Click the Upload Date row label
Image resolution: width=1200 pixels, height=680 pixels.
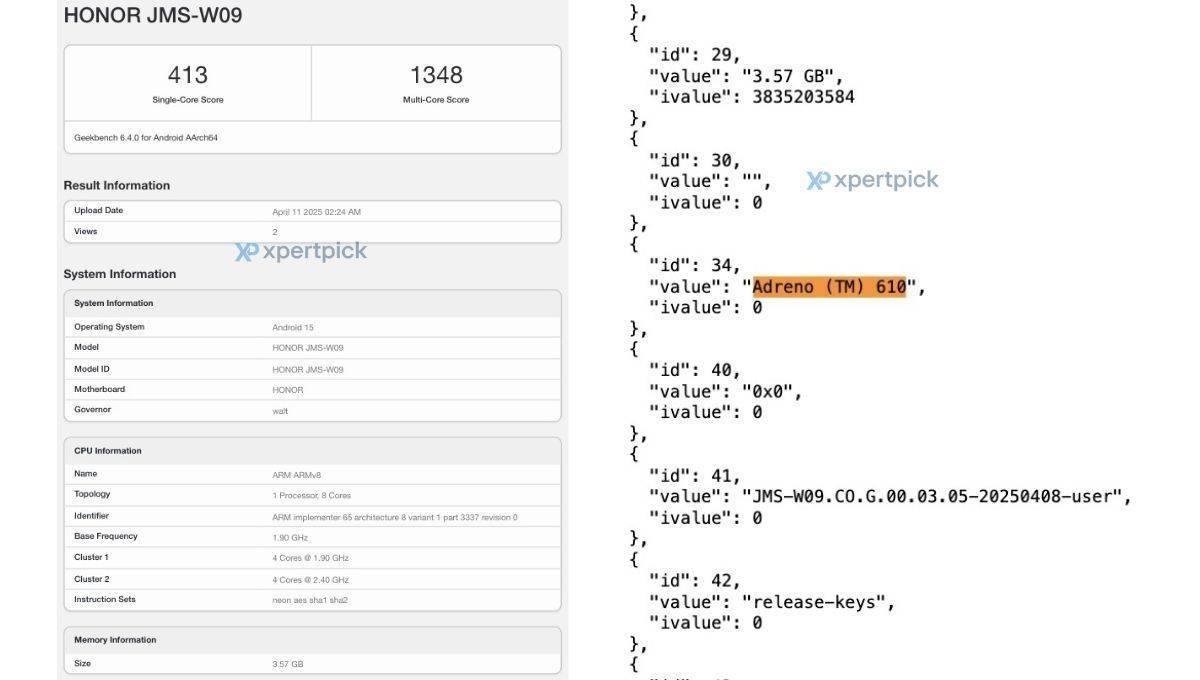point(98,211)
